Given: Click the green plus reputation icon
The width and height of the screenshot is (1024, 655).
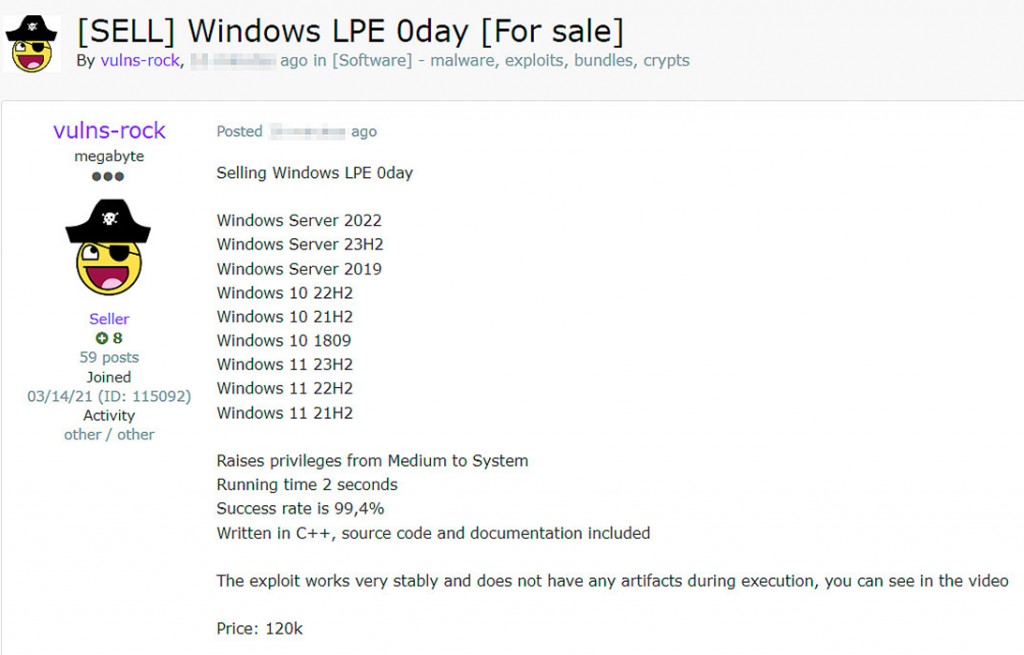Looking at the screenshot, I should coord(101,338).
